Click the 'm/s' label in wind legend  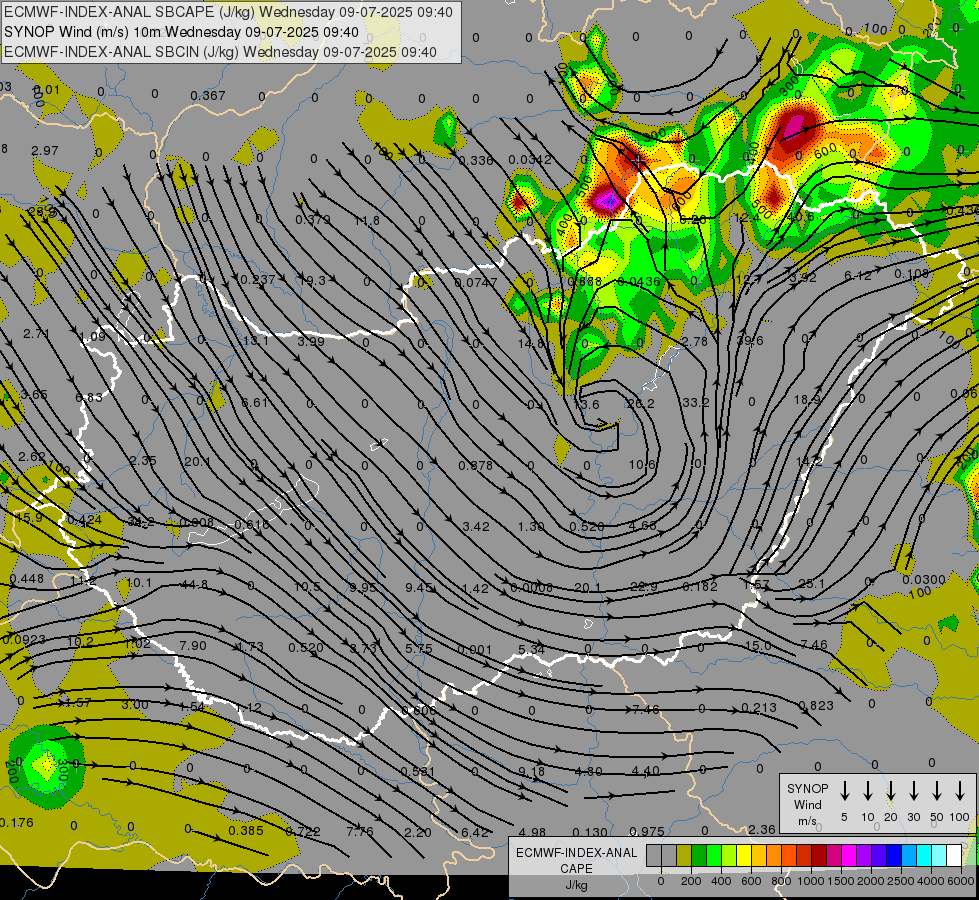coord(808,821)
